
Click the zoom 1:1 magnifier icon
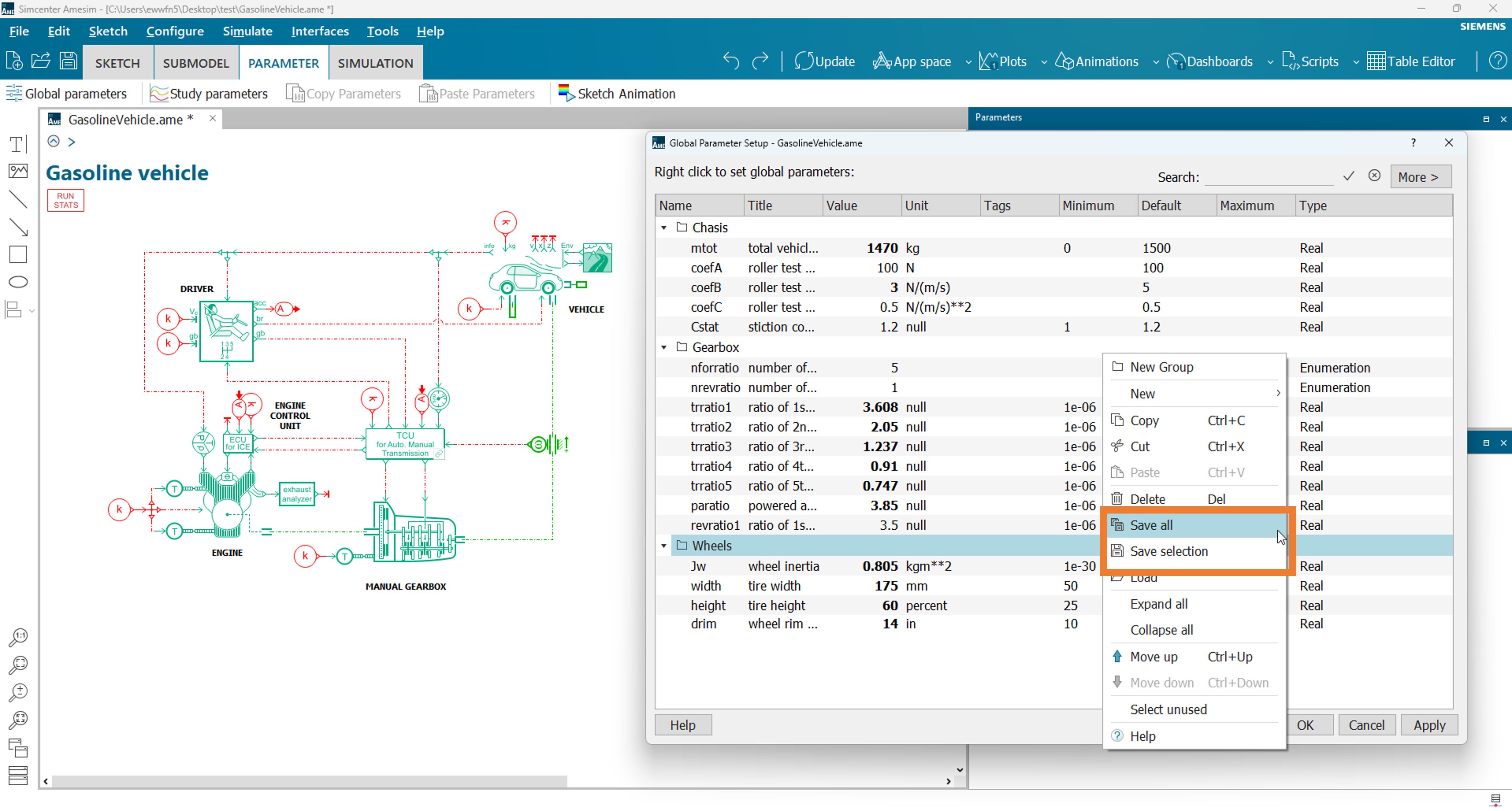pos(18,637)
